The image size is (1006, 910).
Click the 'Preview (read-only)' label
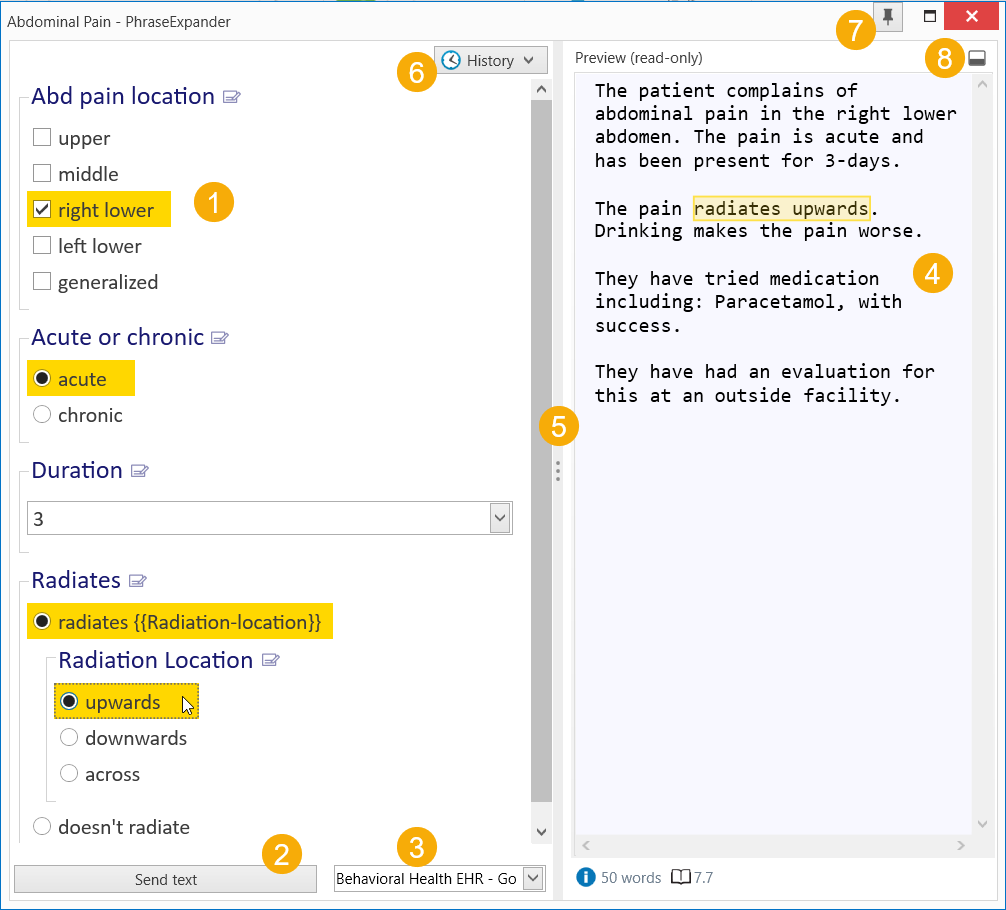(x=638, y=58)
